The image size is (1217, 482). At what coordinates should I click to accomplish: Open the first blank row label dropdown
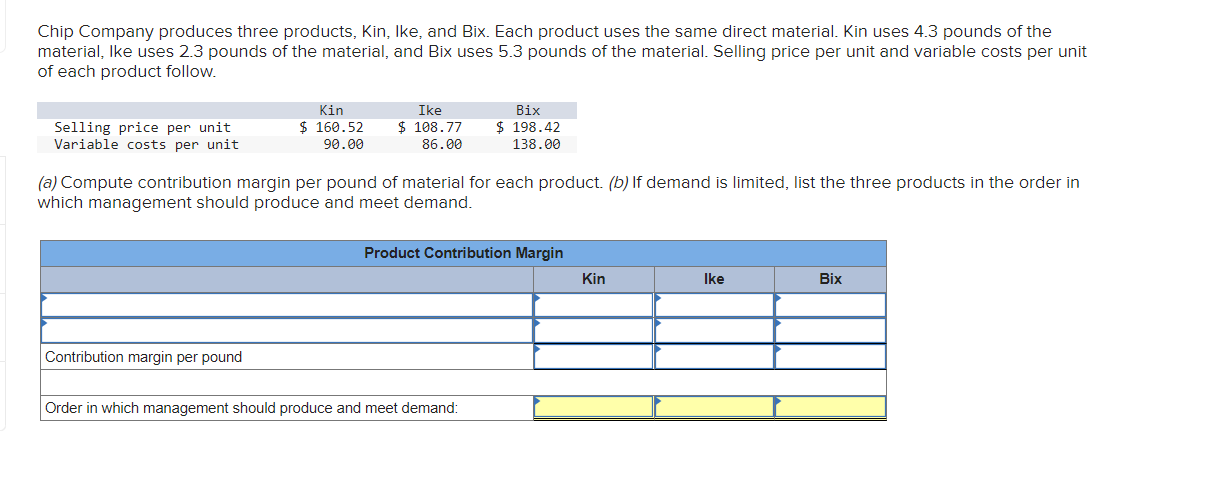(x=287, y=305)
